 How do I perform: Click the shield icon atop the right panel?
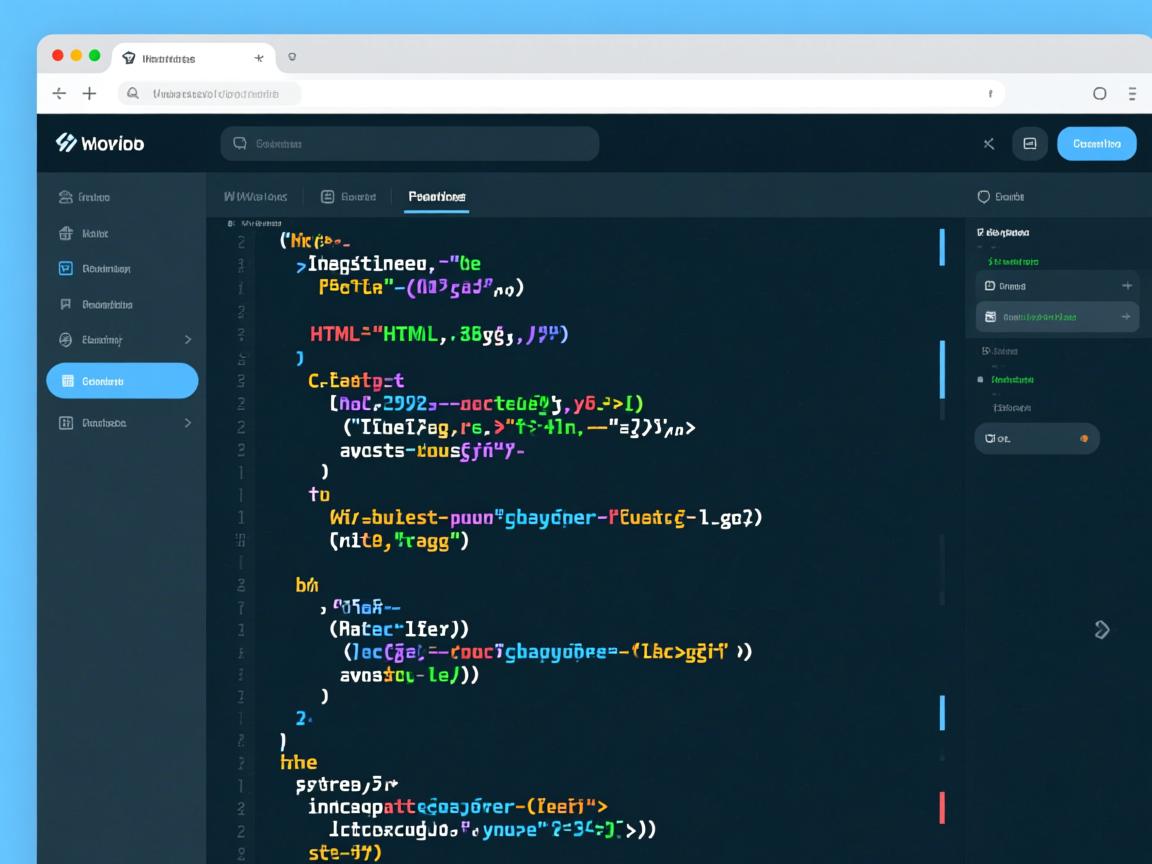pos(983,197)
